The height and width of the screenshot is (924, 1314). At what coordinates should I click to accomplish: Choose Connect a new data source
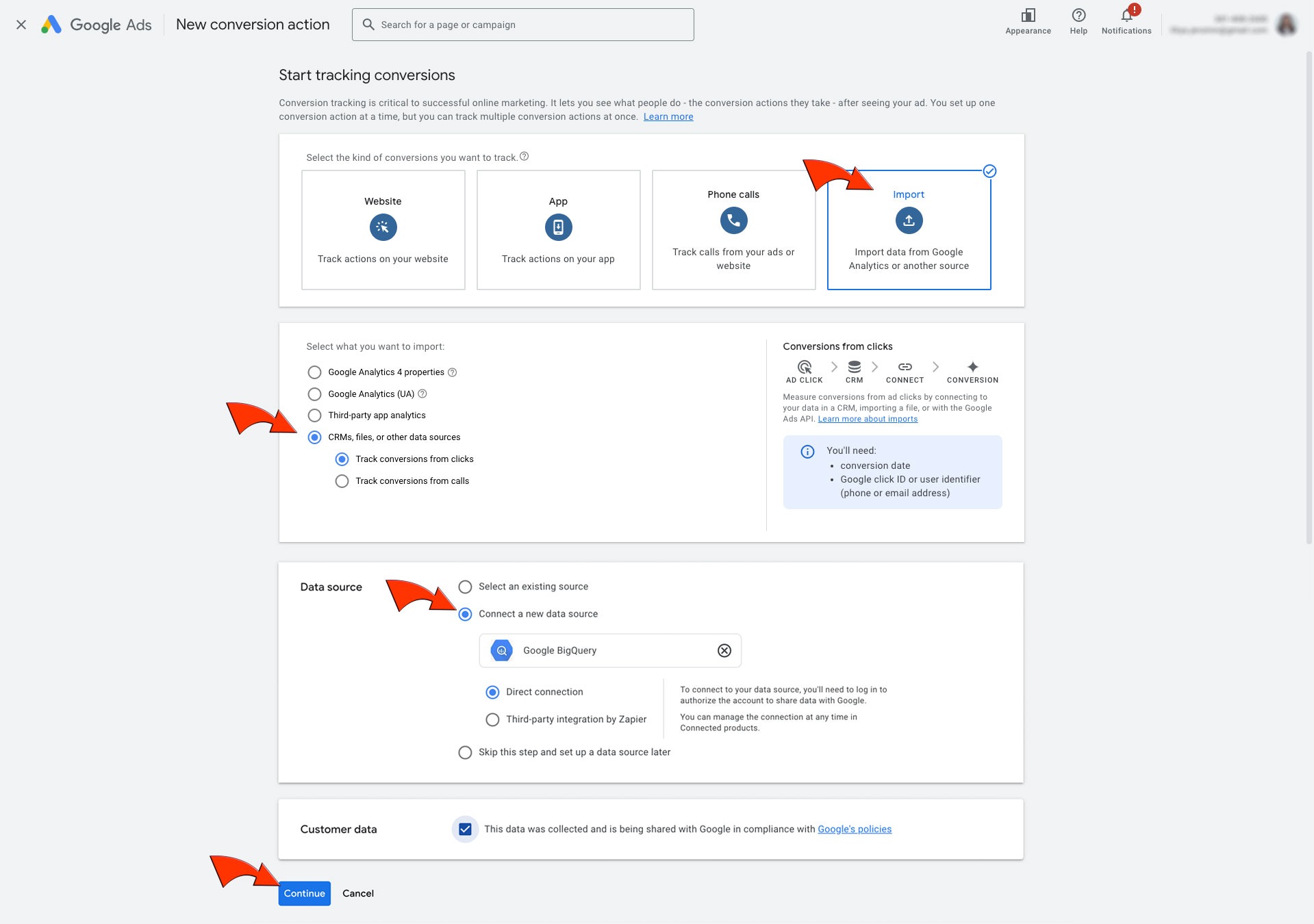pyautogui.click(x=465, y=614)
